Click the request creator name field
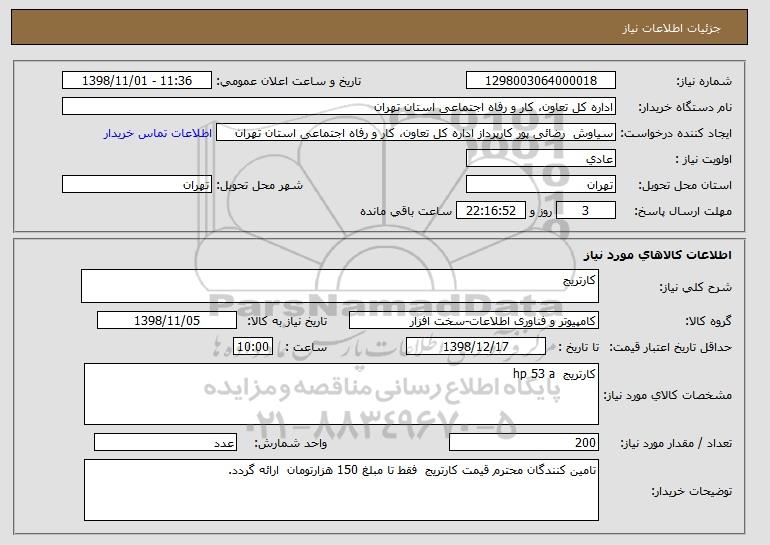The height and width of the screenshot is (545, 770). coord(416,133)
